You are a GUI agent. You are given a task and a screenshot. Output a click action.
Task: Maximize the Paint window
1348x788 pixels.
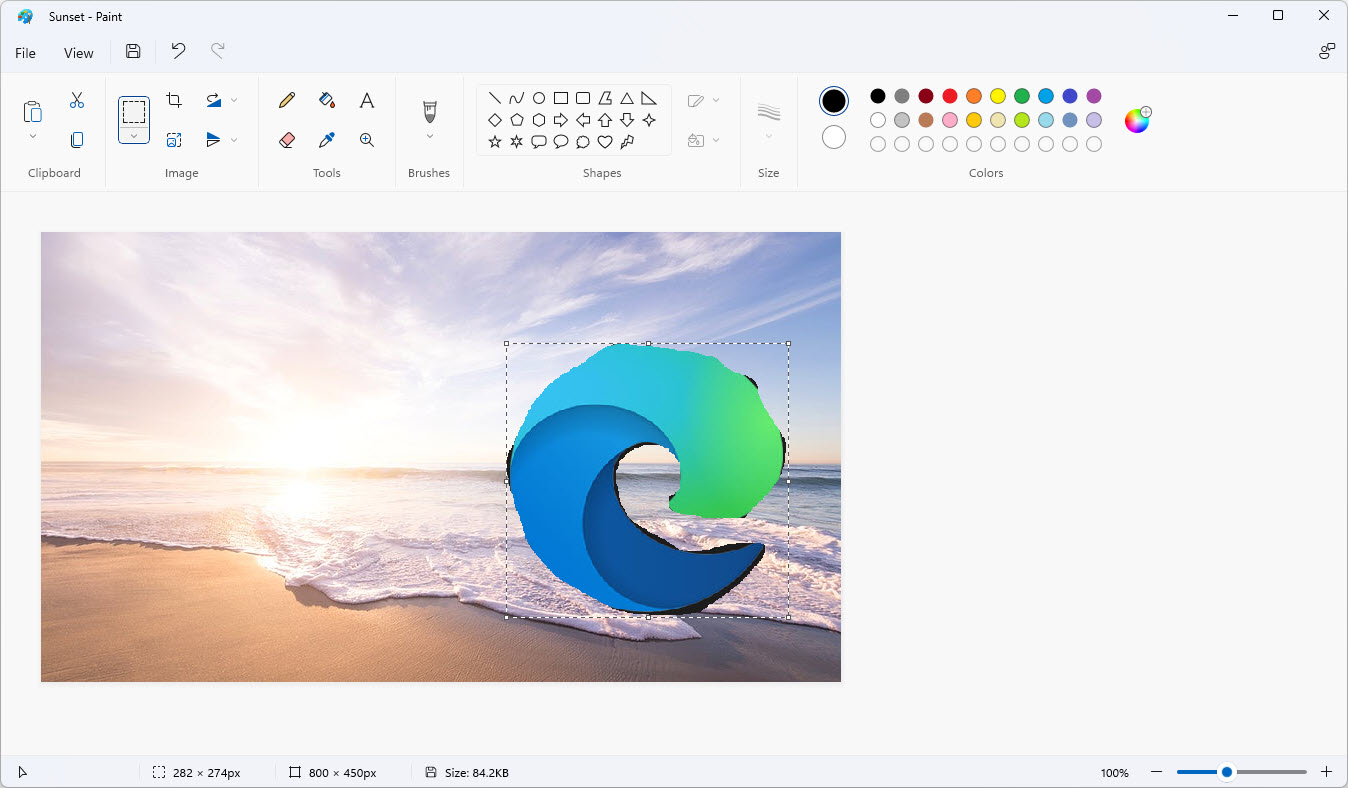click(1278, 15)
